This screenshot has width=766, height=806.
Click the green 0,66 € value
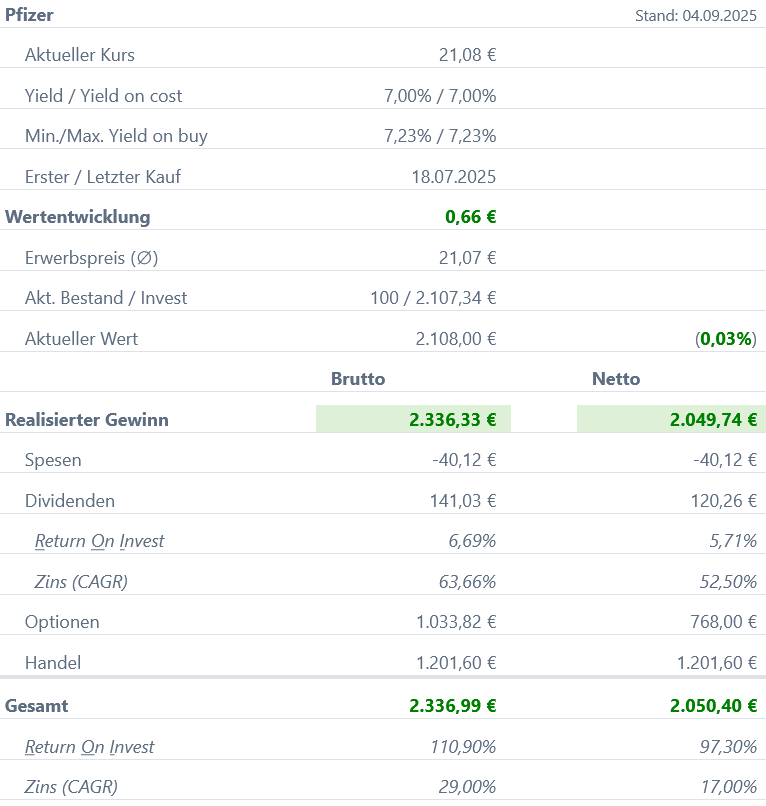pyautogui.click(x=470, y=217)
